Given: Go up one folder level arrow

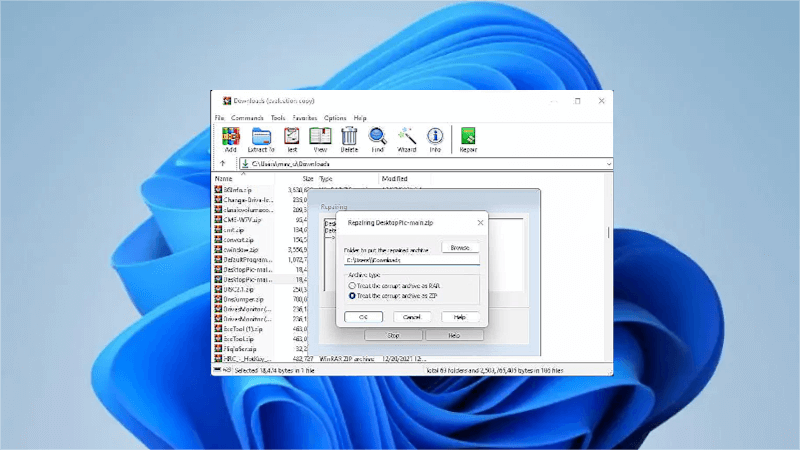Looking at the screenshot, I should coord(222,163).
